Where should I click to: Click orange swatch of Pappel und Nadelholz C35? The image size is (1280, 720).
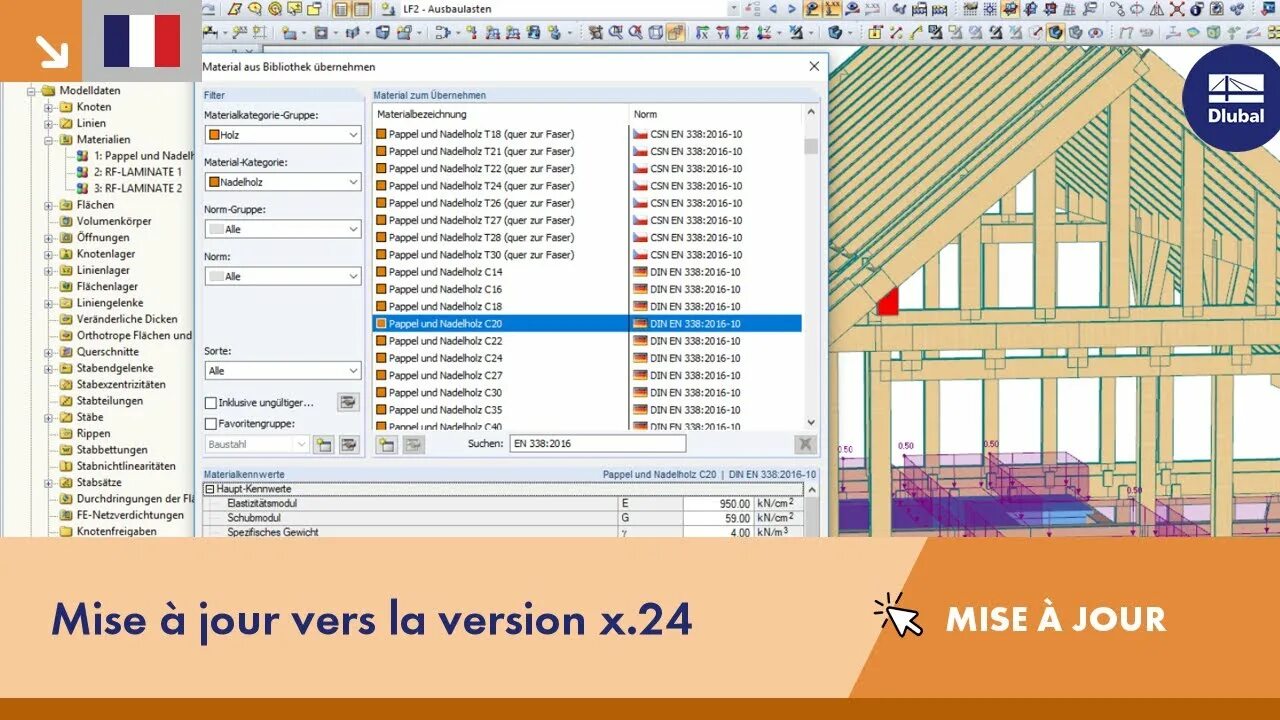pos(380,410)
